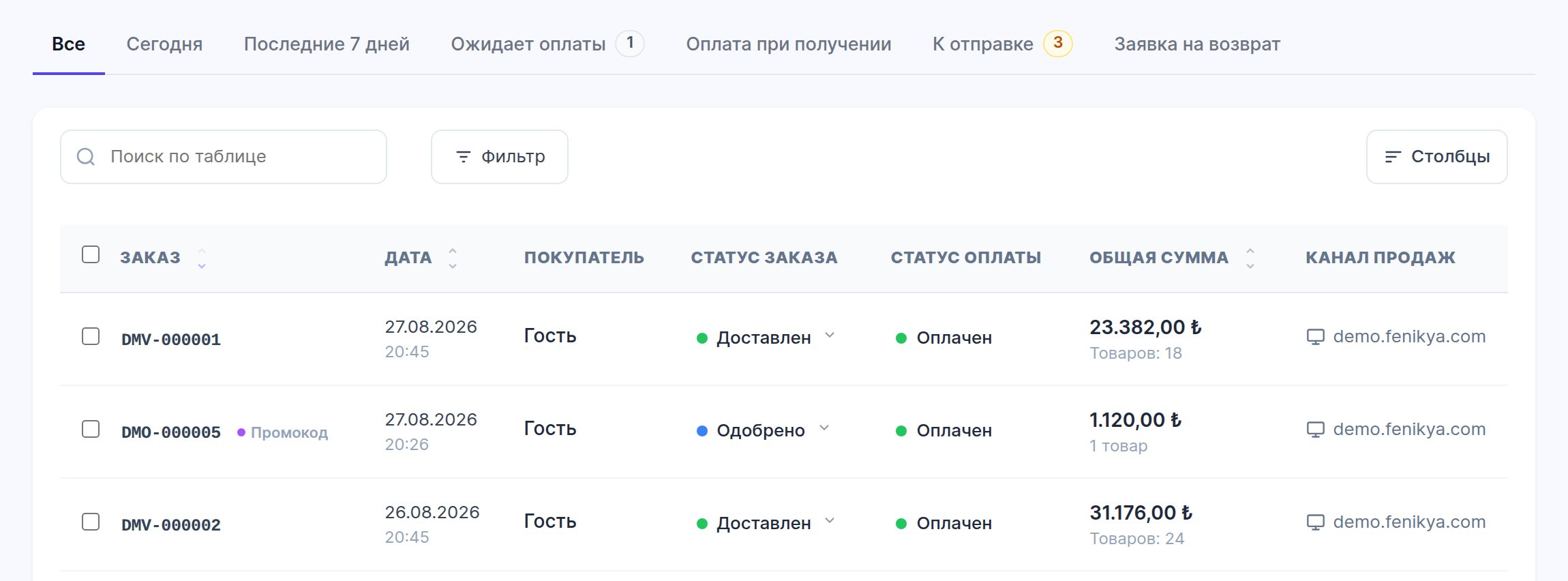Click the total 31.176,00 ₺
This screenshot has height=581, width=1568.
[1141, 513]
